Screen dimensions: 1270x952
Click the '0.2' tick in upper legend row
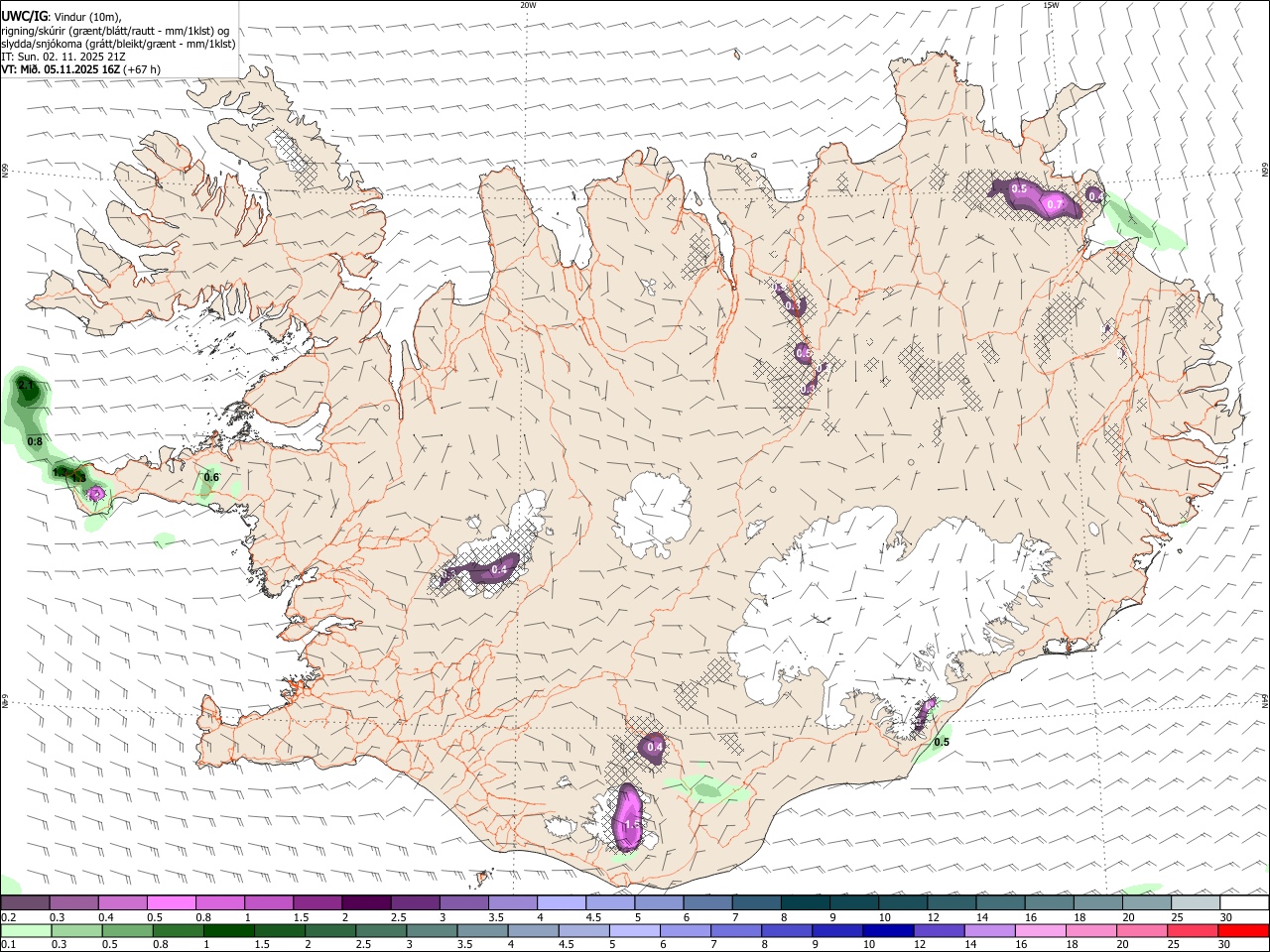coord(8,917)
